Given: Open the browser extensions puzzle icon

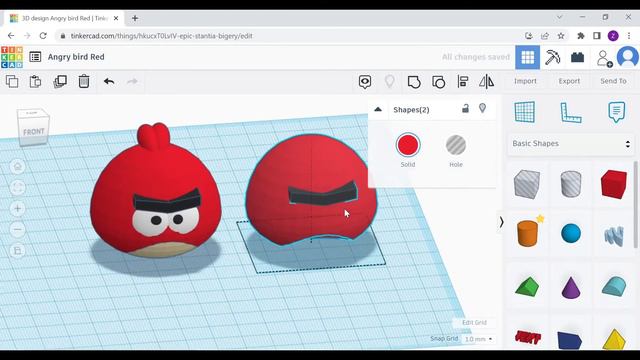Looking at the screenshot, I should [580, 36].
